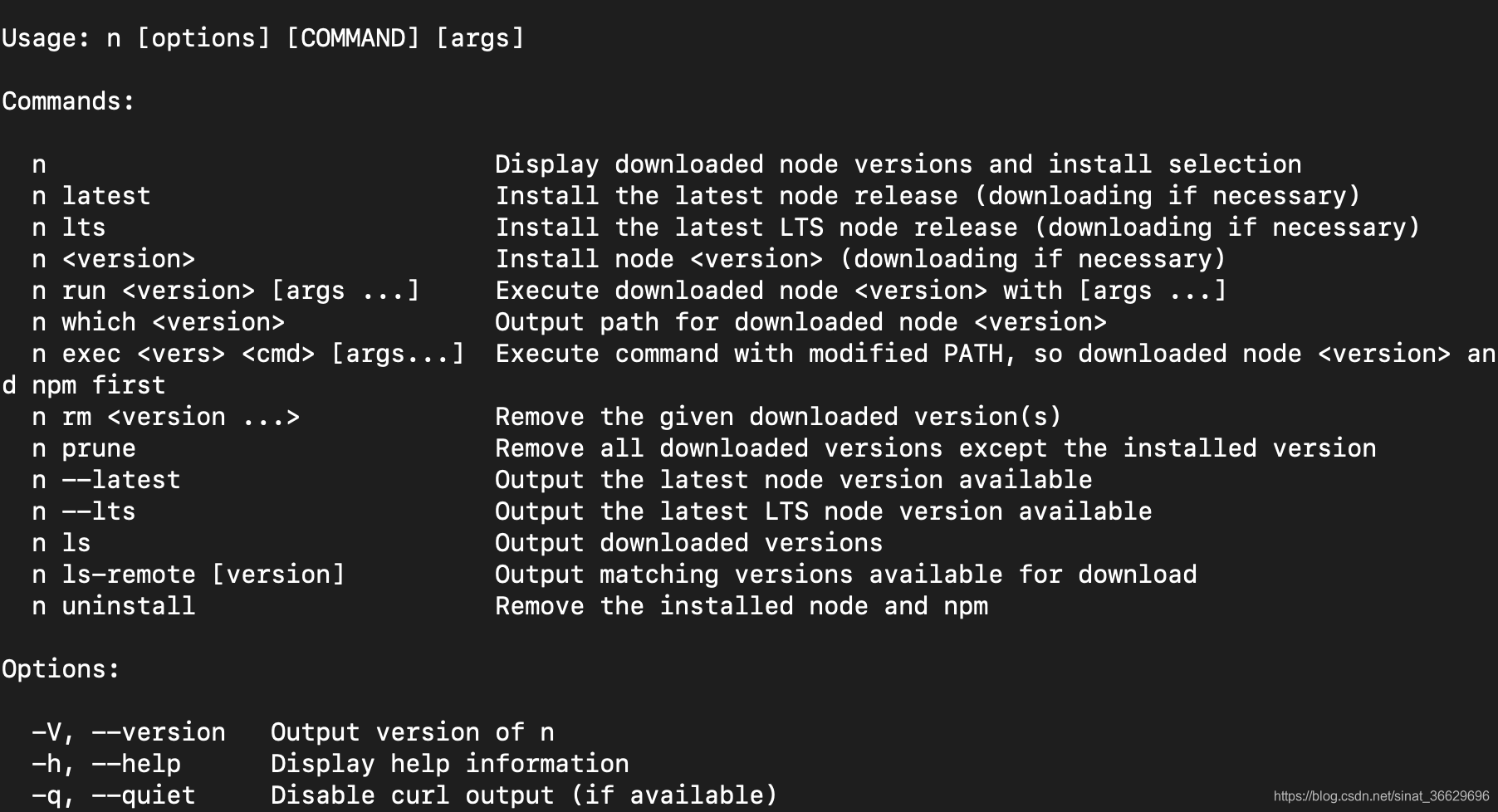The width and height of the screenshot is (1498, 812).
Task: Click the '-h, --help' option text
Action: [x=106, y=764]
